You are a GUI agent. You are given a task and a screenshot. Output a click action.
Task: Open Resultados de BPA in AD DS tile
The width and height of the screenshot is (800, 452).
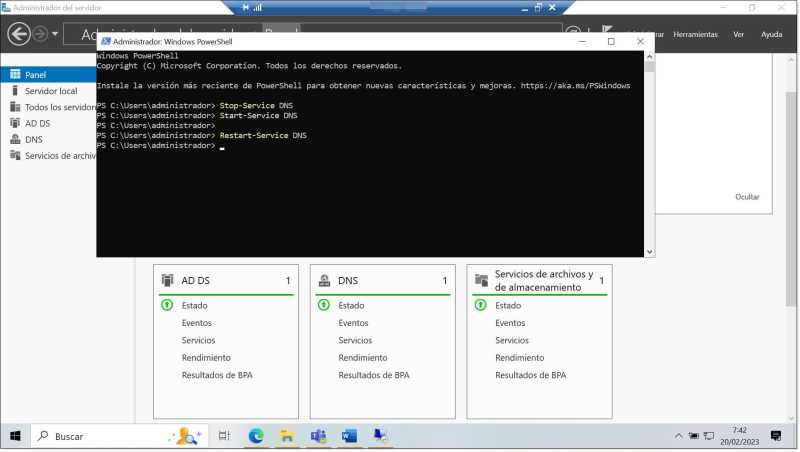(x=217, y=375)
